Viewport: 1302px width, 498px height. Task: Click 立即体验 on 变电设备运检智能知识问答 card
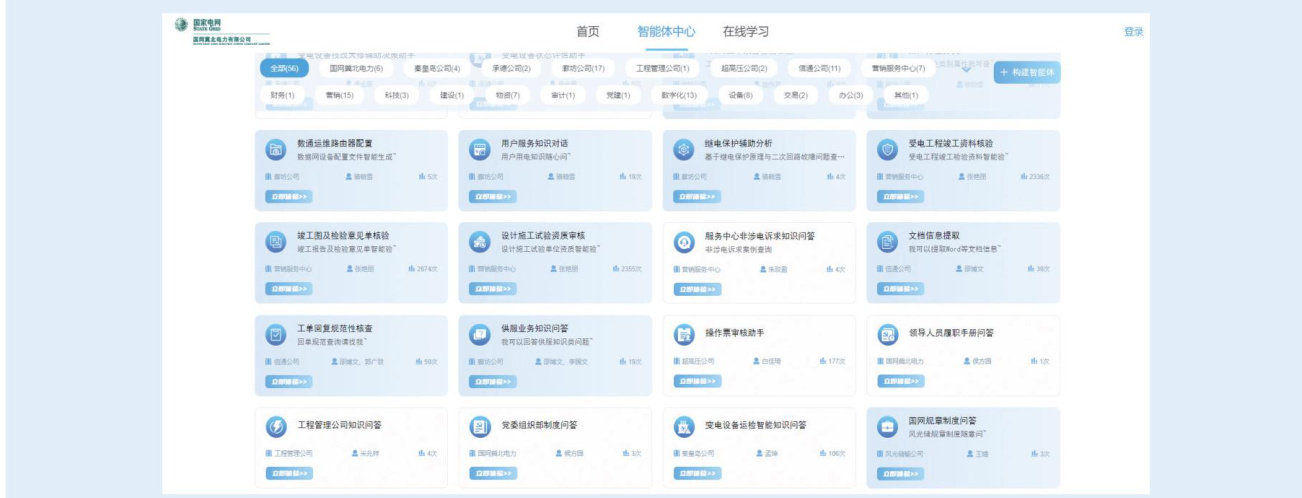(697, 473)
